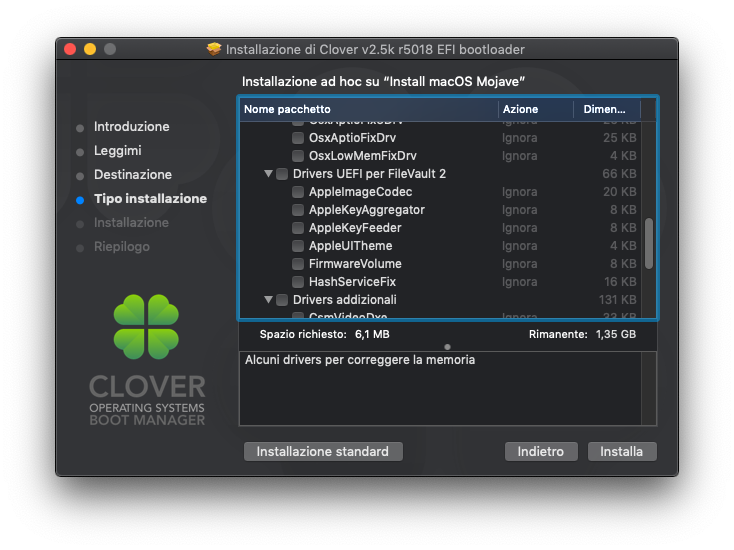This screenshot has width=734, height=550.
Task: Click the Nome pacchetto column header
Action: [368, 109]
